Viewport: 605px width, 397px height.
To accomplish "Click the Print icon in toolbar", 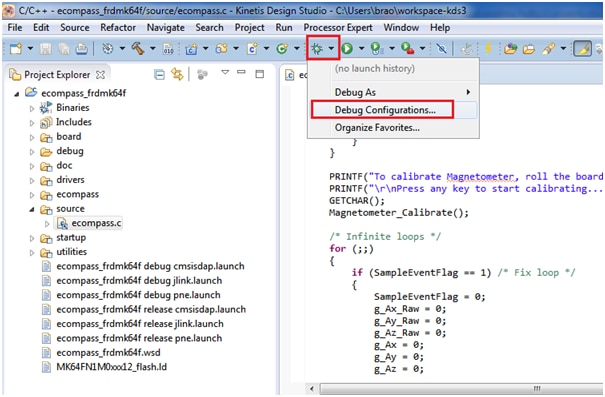I will click(81, 49).
